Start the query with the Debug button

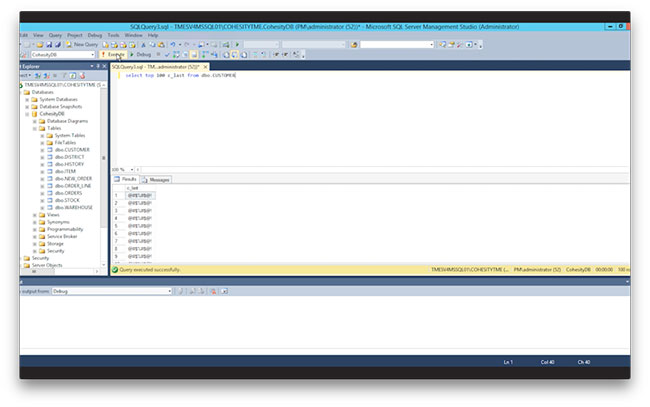(142, 55)
